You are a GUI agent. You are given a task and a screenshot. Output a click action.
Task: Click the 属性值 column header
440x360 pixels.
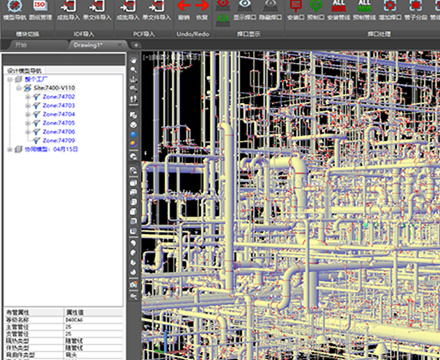coord(93,312)
